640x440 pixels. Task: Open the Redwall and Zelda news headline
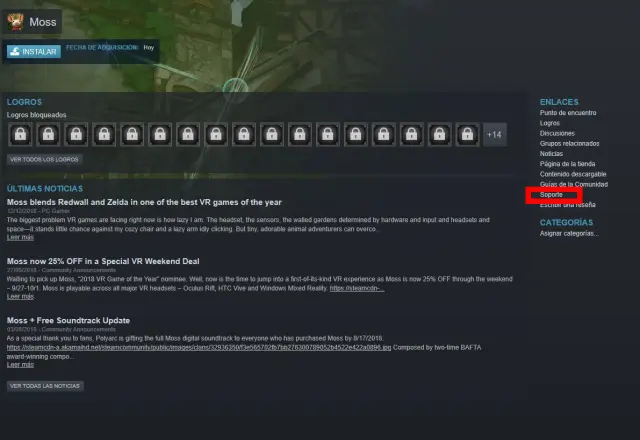tap(144, 202)
